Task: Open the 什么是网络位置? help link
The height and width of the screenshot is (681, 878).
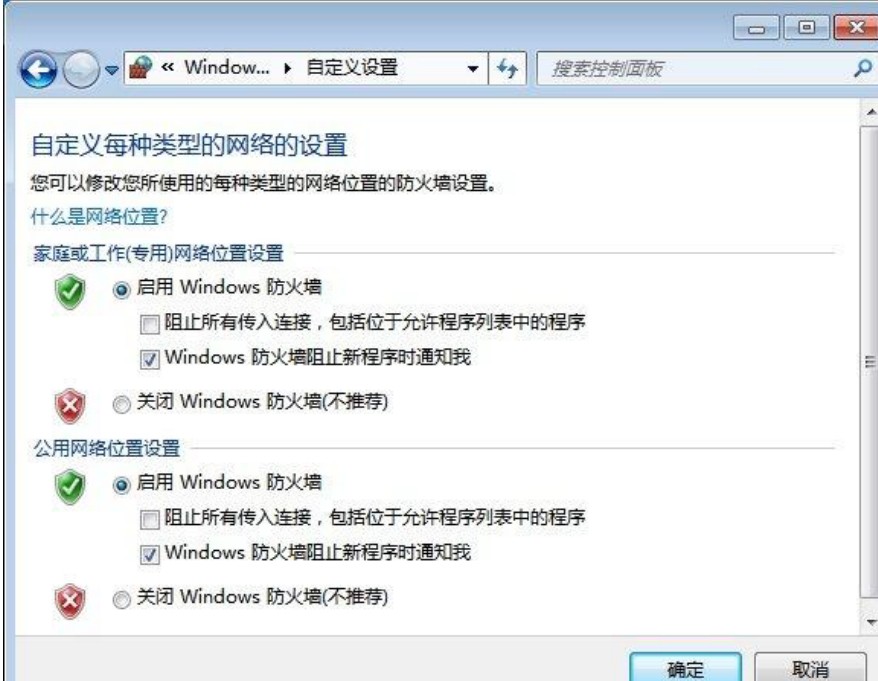Action: (x=99, y=217)
